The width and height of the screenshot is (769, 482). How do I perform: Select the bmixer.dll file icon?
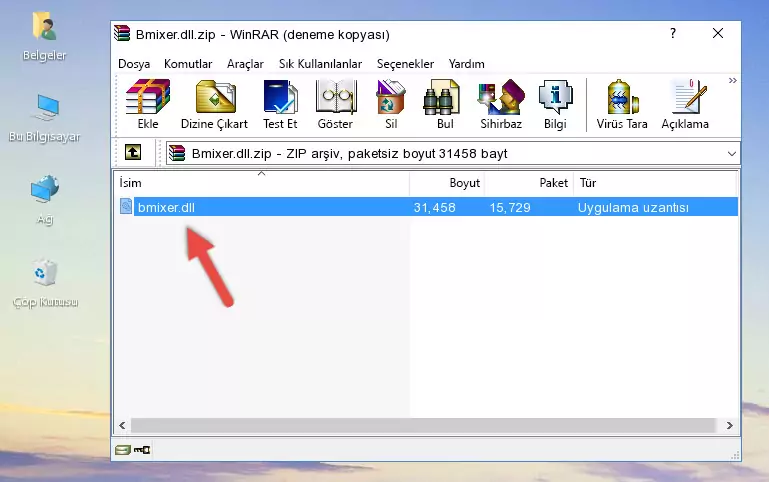click(x=126, y=206)
